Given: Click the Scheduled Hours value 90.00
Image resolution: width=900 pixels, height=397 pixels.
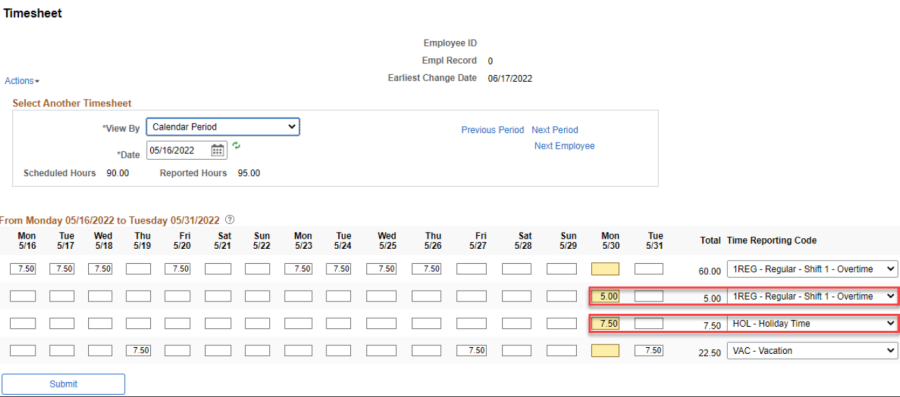Looking at the screenshot, I should [x=118, y=173].
